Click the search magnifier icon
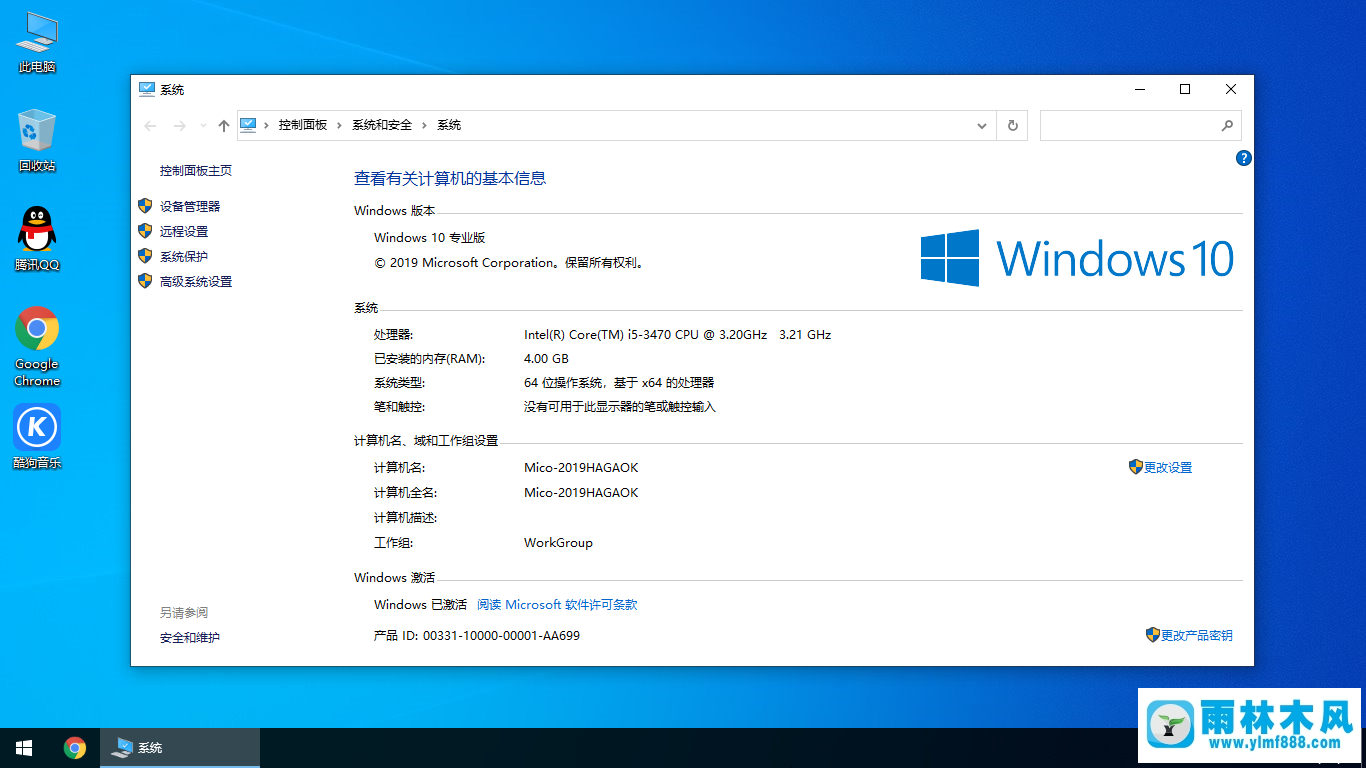 coord(1227,125)
